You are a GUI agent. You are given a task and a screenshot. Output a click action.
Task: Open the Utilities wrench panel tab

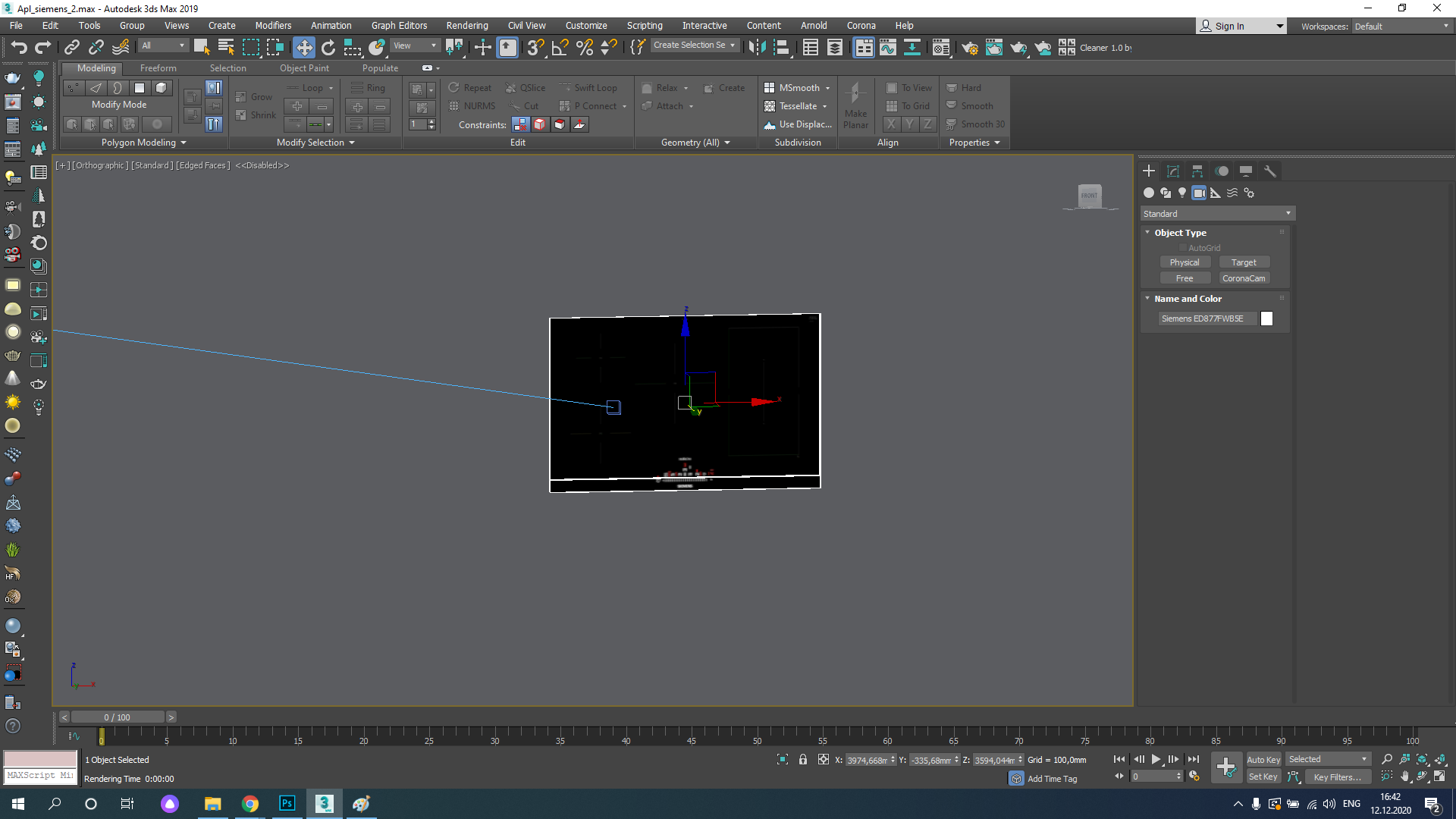[1270, 171]
